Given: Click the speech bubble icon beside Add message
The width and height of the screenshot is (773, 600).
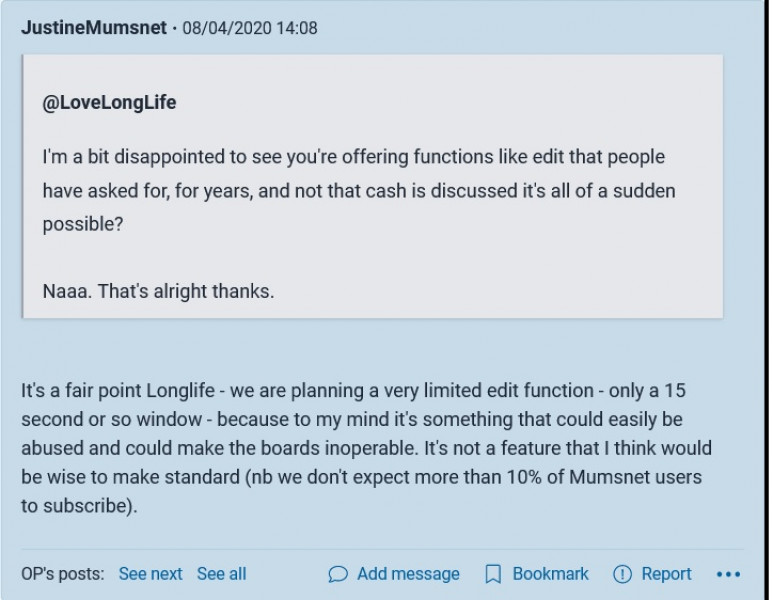Looking at the screenshot, I should (x=338, y=574).
